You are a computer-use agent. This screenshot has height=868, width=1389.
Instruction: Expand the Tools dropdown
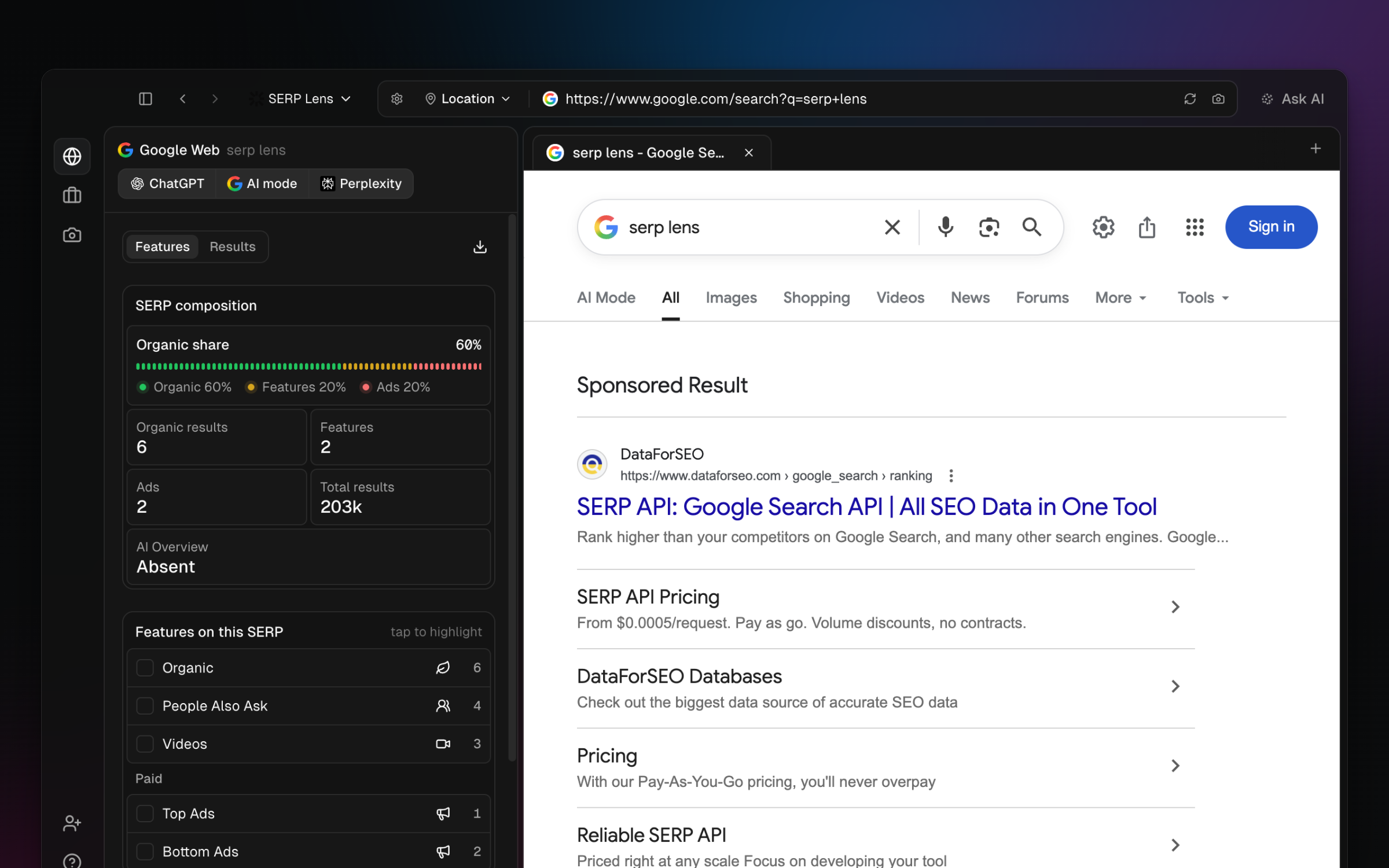[x=1203, y=298]
